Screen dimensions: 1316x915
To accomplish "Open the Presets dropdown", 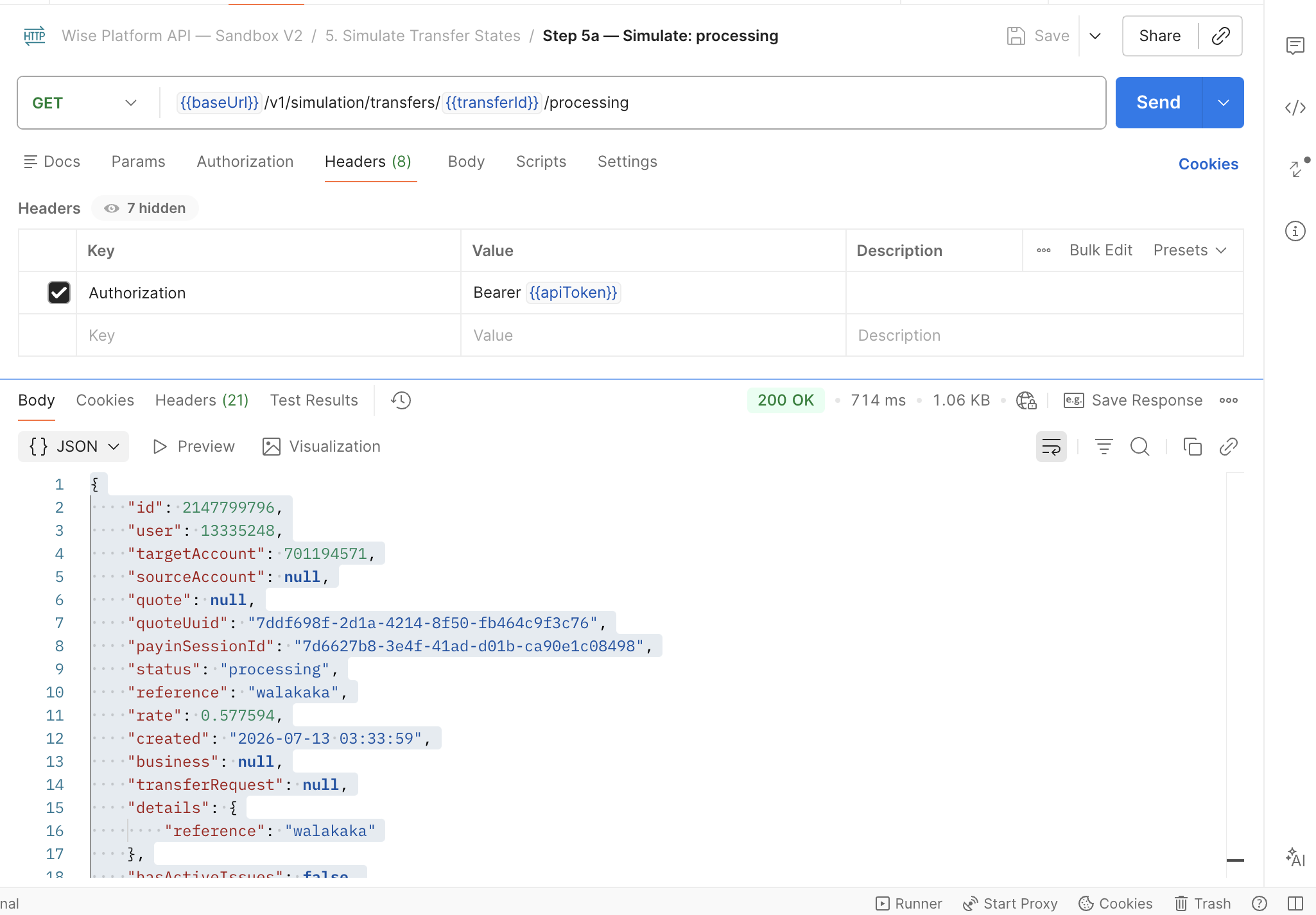I will pos(1190,250).
